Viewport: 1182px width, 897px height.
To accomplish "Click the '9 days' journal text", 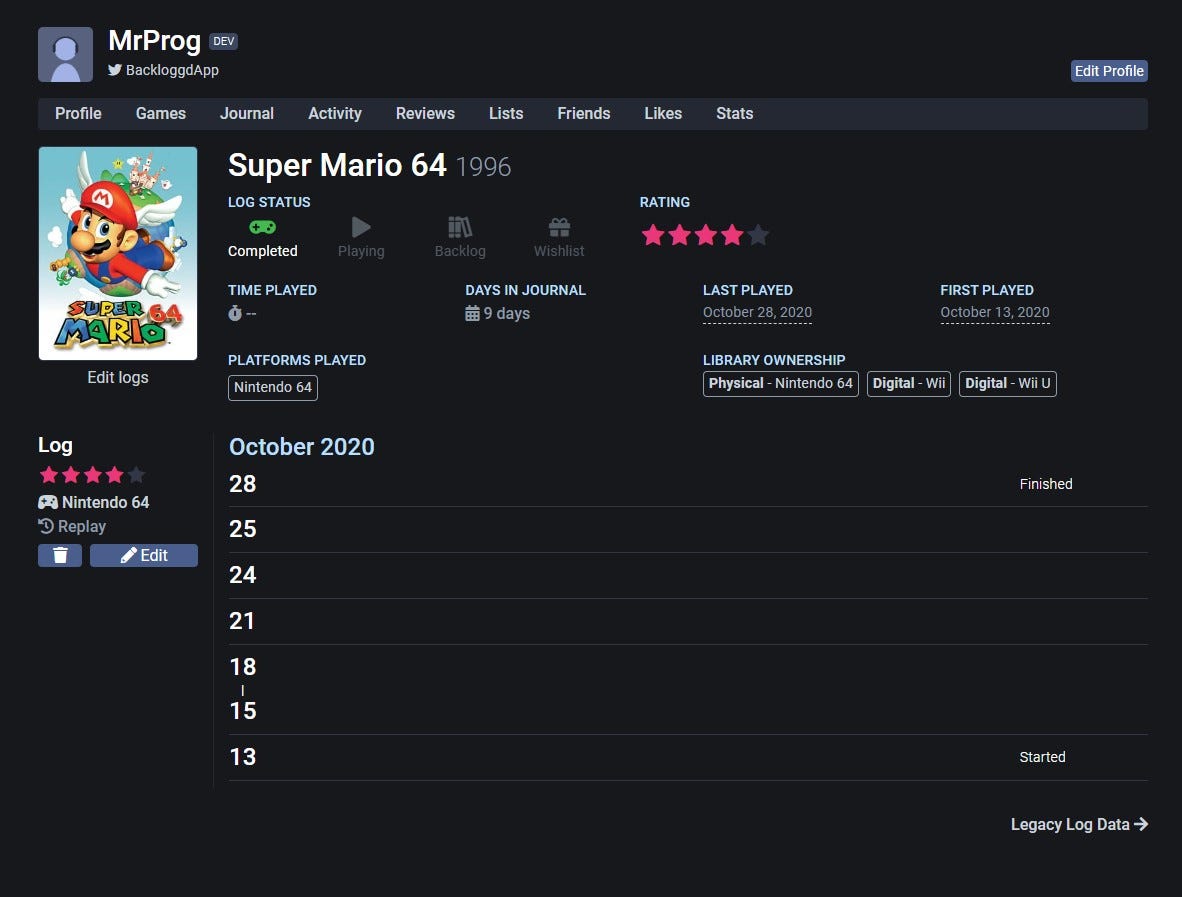I will pyautogui.click(x=507, y=313).
